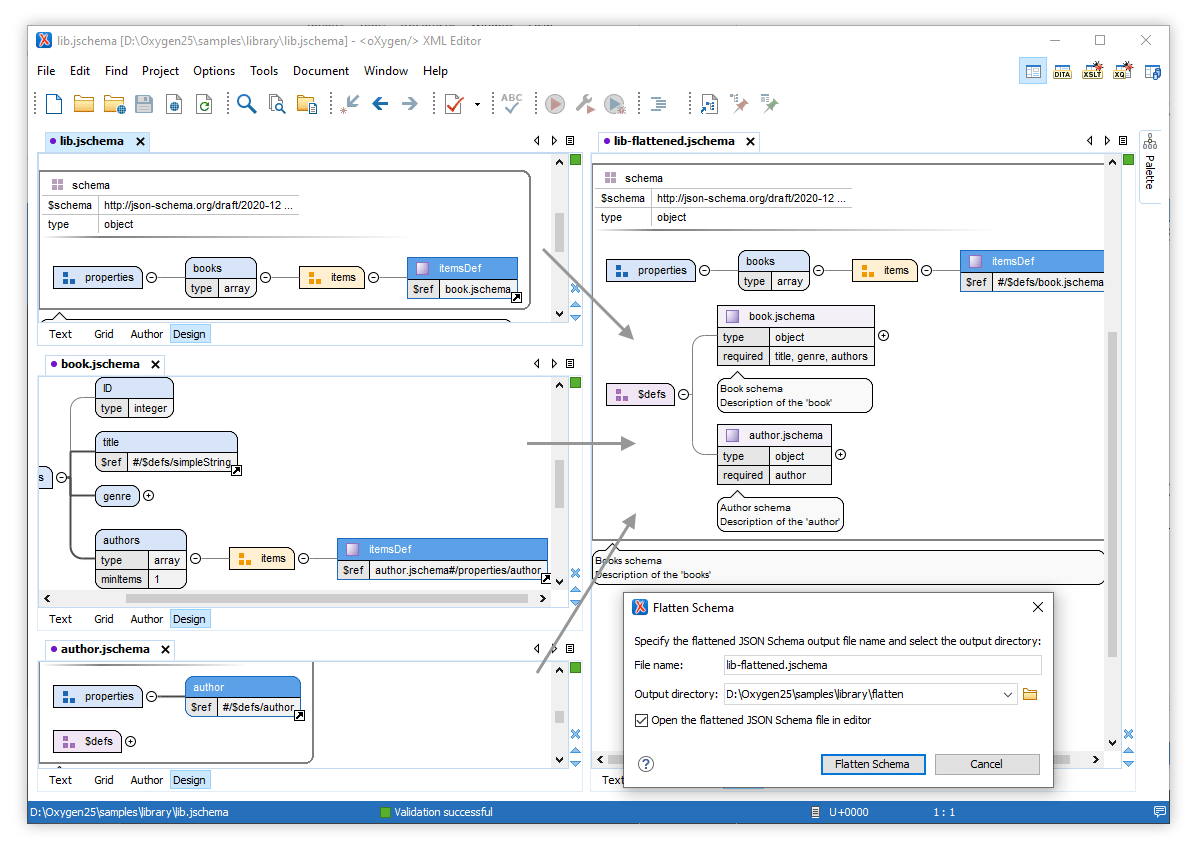Open the Palette side panel

click(x=1150, y=166)
